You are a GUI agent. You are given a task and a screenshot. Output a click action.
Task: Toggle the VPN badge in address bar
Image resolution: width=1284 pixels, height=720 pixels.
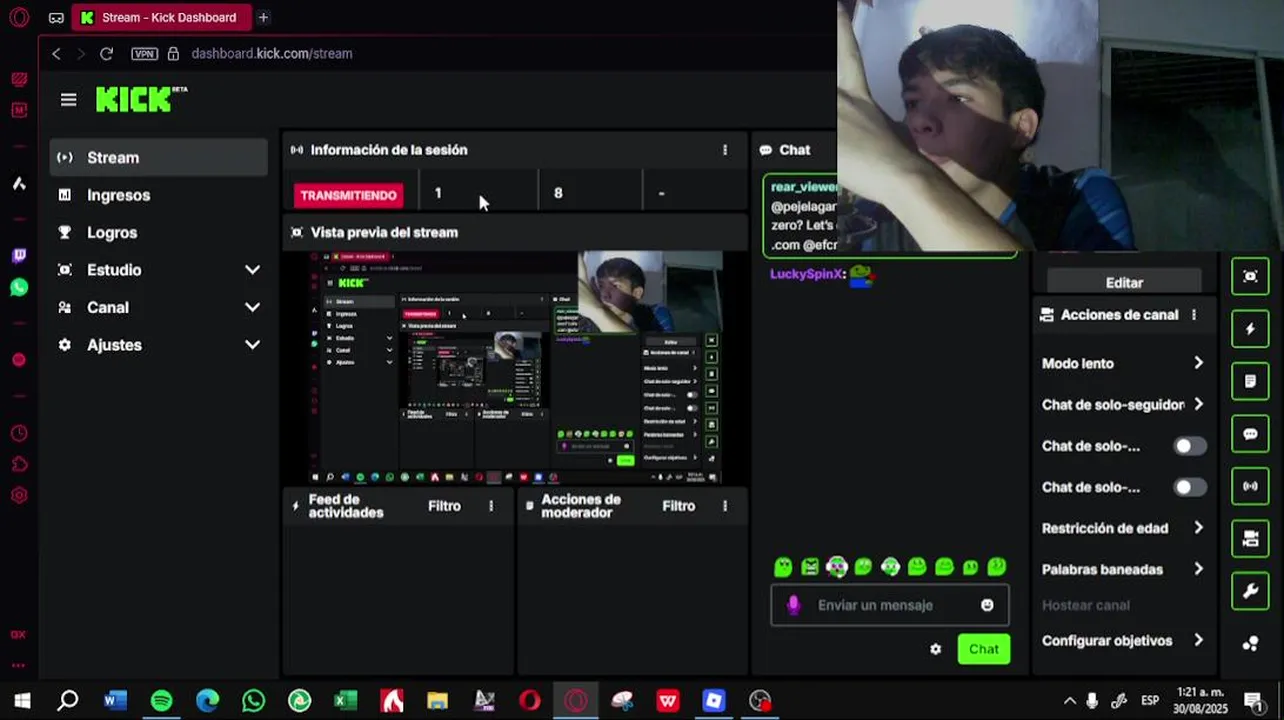click(144, 53)
